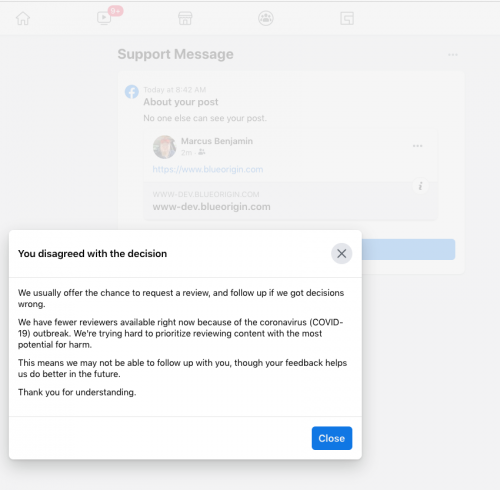Click the Facebook logo beside the message

(132, 91)
